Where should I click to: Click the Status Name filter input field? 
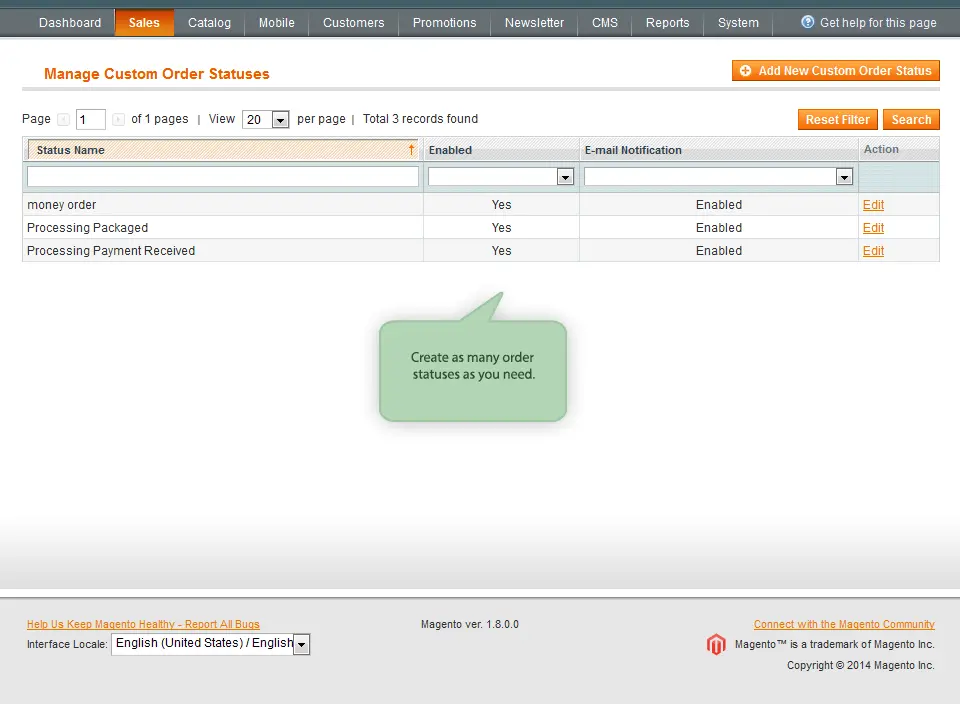click(222, 176)
